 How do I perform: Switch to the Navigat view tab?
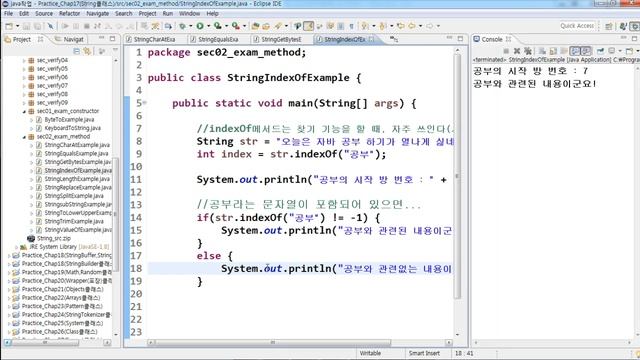click(69, 39)
